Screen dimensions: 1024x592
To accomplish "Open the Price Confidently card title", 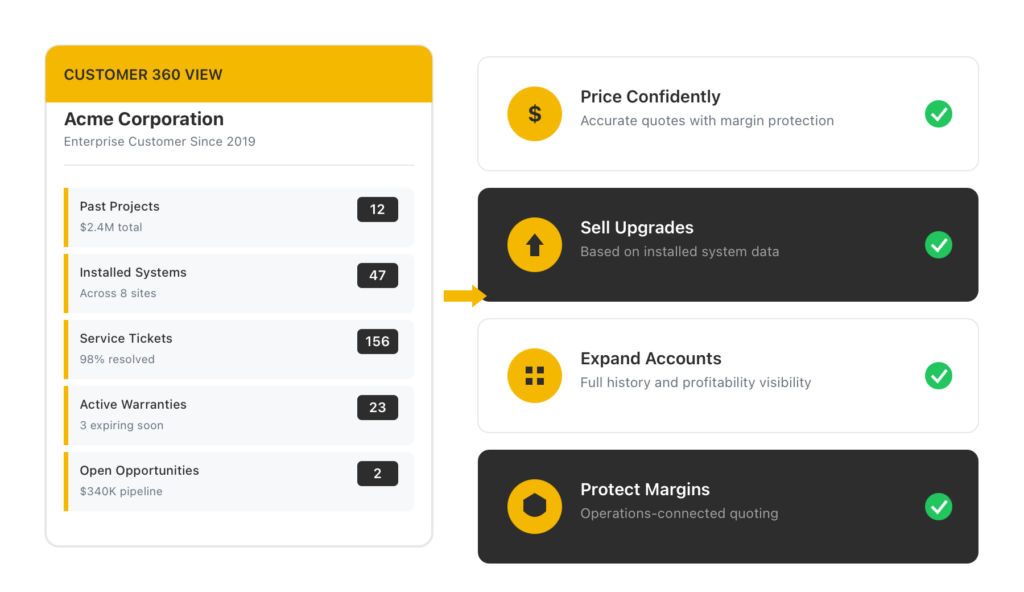I will tap(650, 97).
